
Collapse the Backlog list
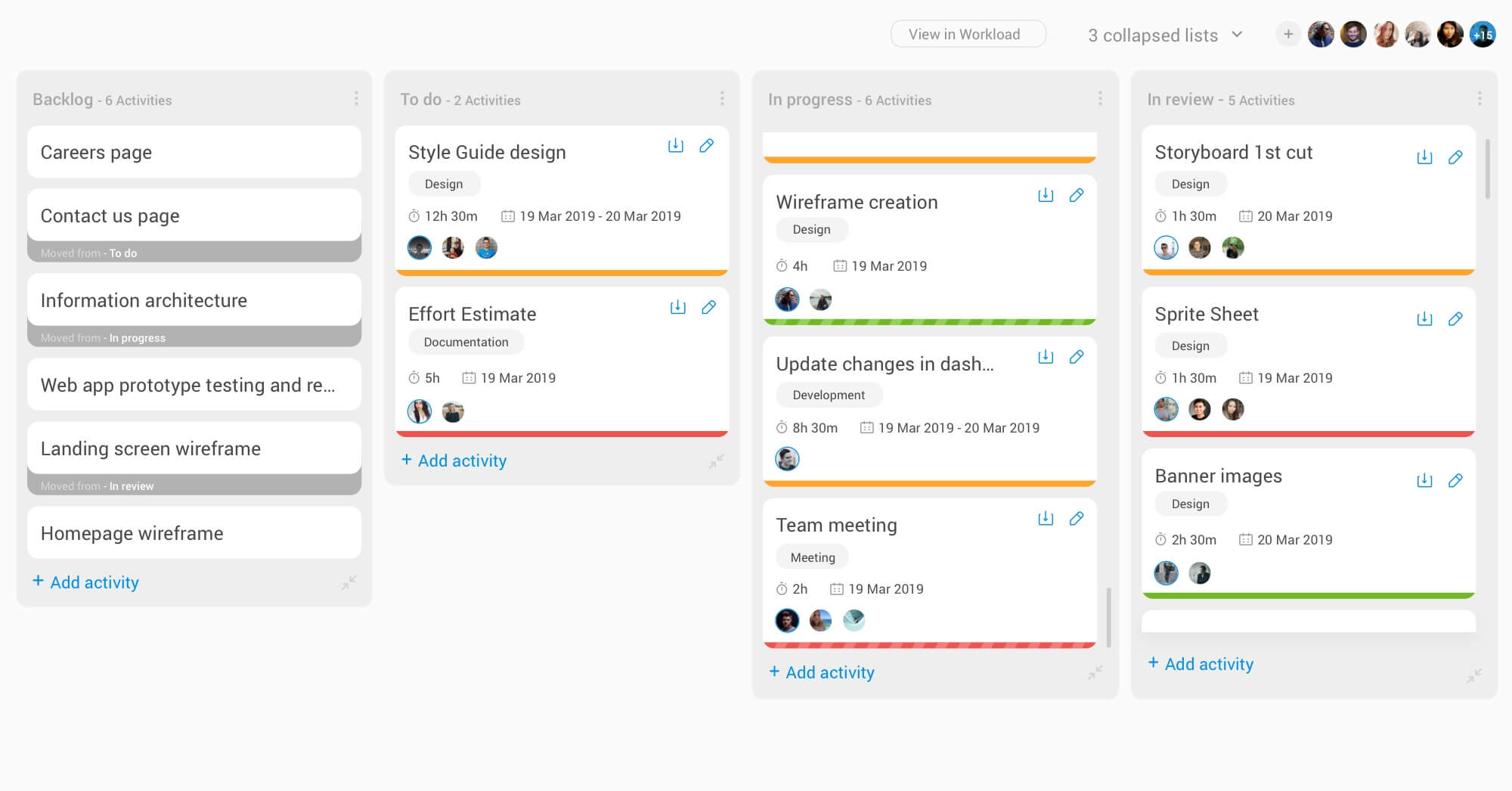pos(349,582)
